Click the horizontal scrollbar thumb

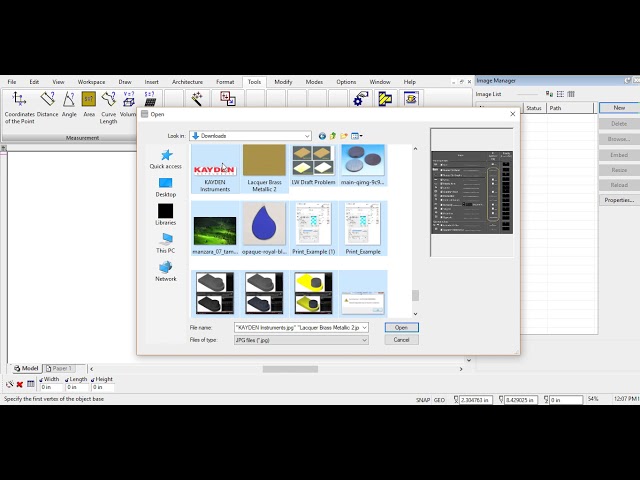pos(290,369)
